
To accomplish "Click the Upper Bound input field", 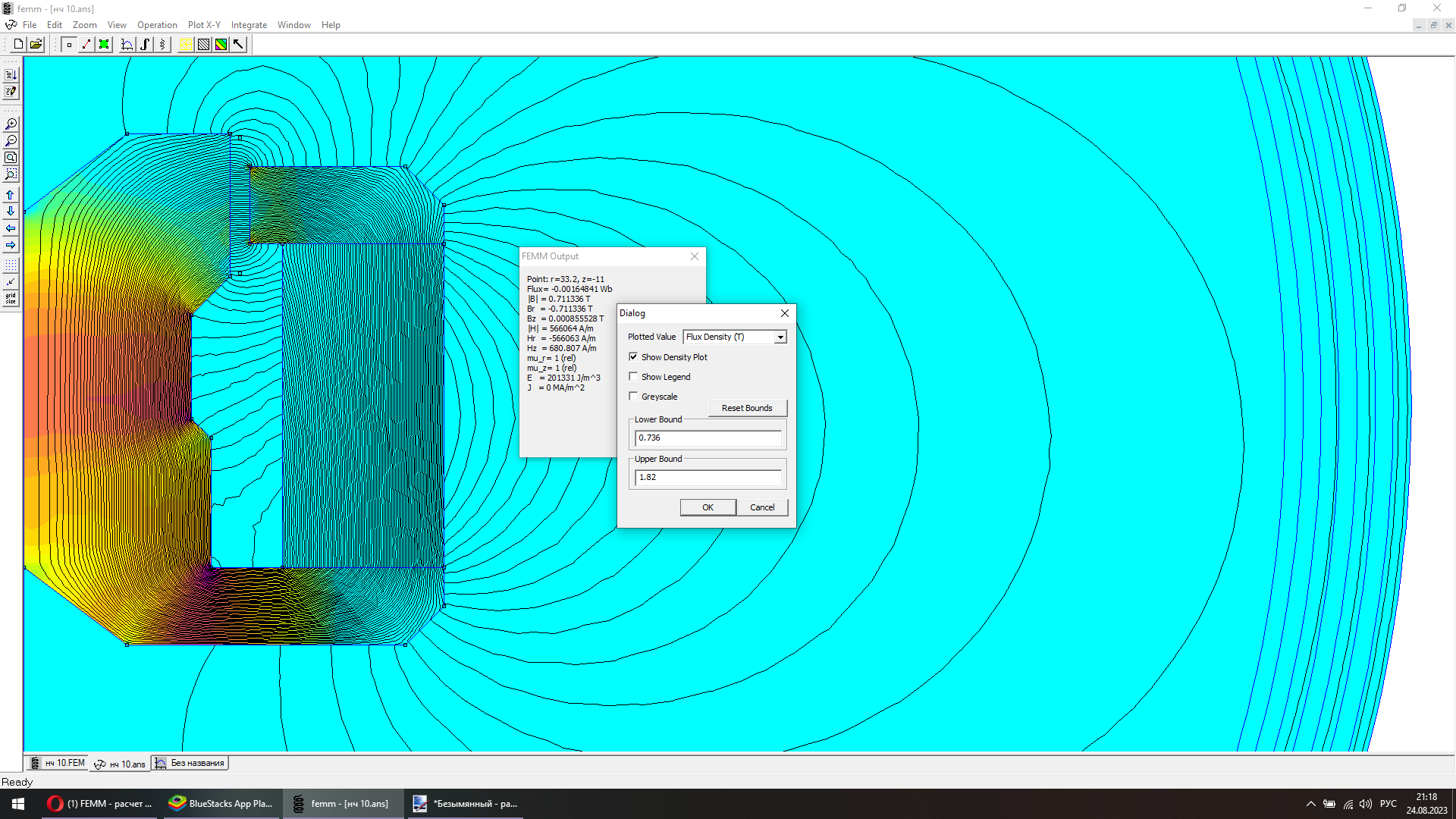I will pos(708,477).
